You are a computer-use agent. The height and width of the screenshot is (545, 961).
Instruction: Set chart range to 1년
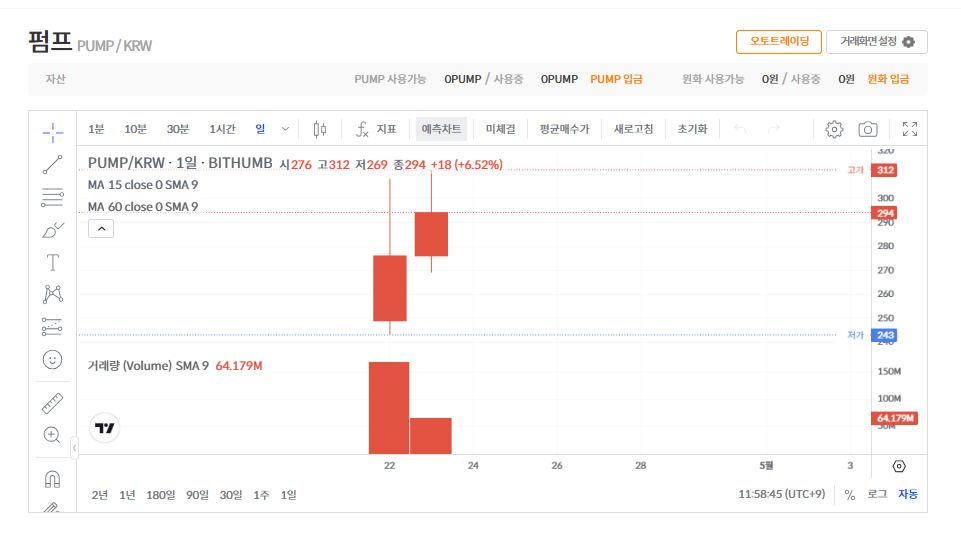pyautogui.click(x=127, y=495)
